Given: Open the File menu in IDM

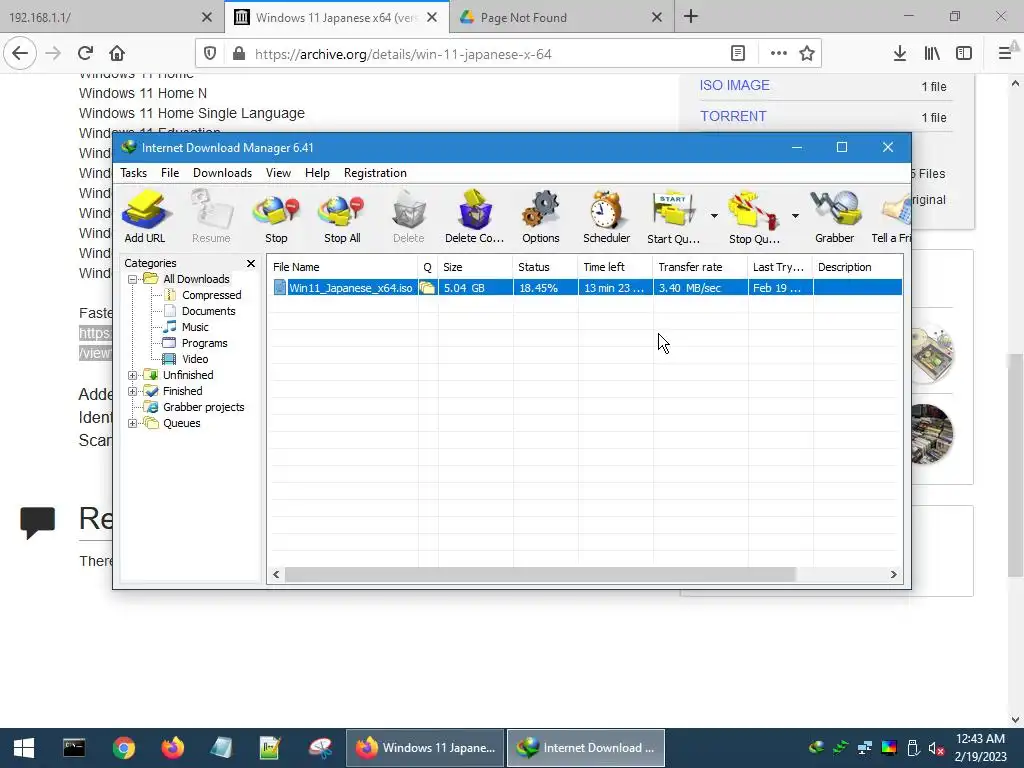Looking at the screenshot, I should pos(170,173).
